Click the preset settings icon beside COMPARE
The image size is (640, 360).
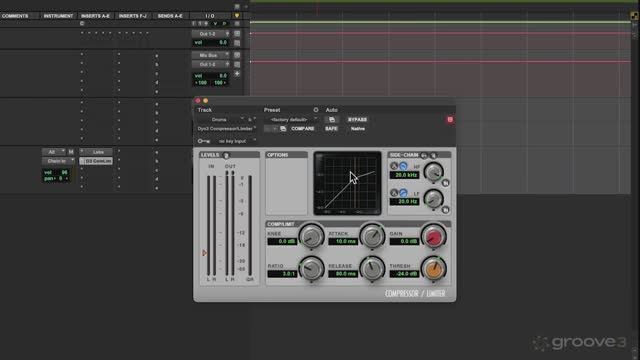283,129
